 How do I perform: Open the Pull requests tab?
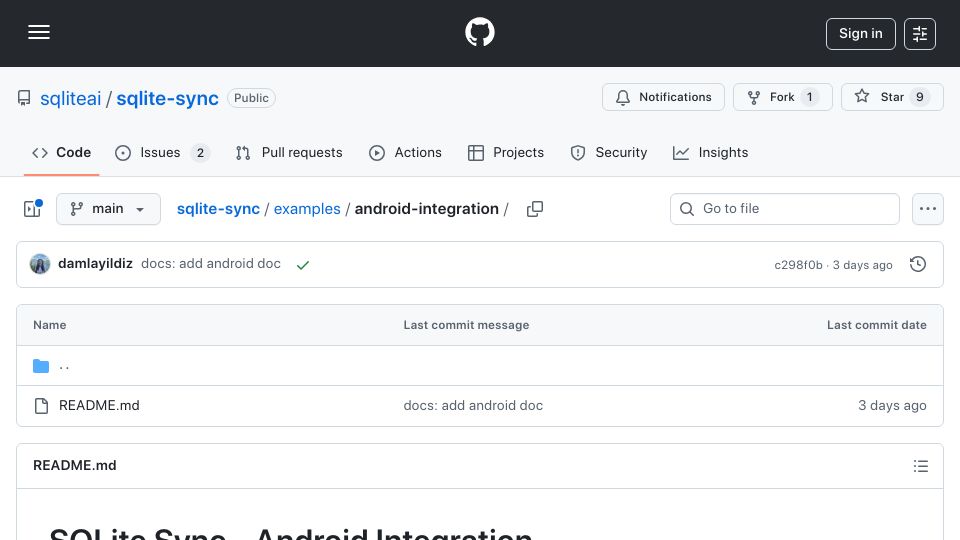pos(289,152)
